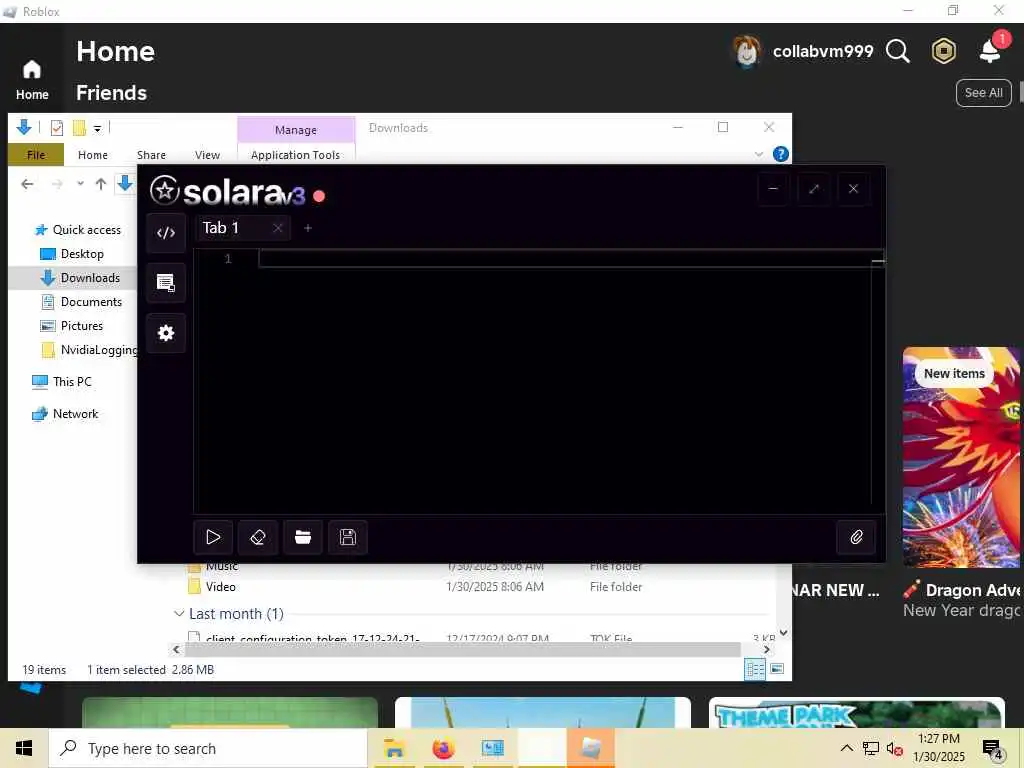Collapse the Last month (1) group
This screenshot has height=768, width=1024.
tap(179, 614)
